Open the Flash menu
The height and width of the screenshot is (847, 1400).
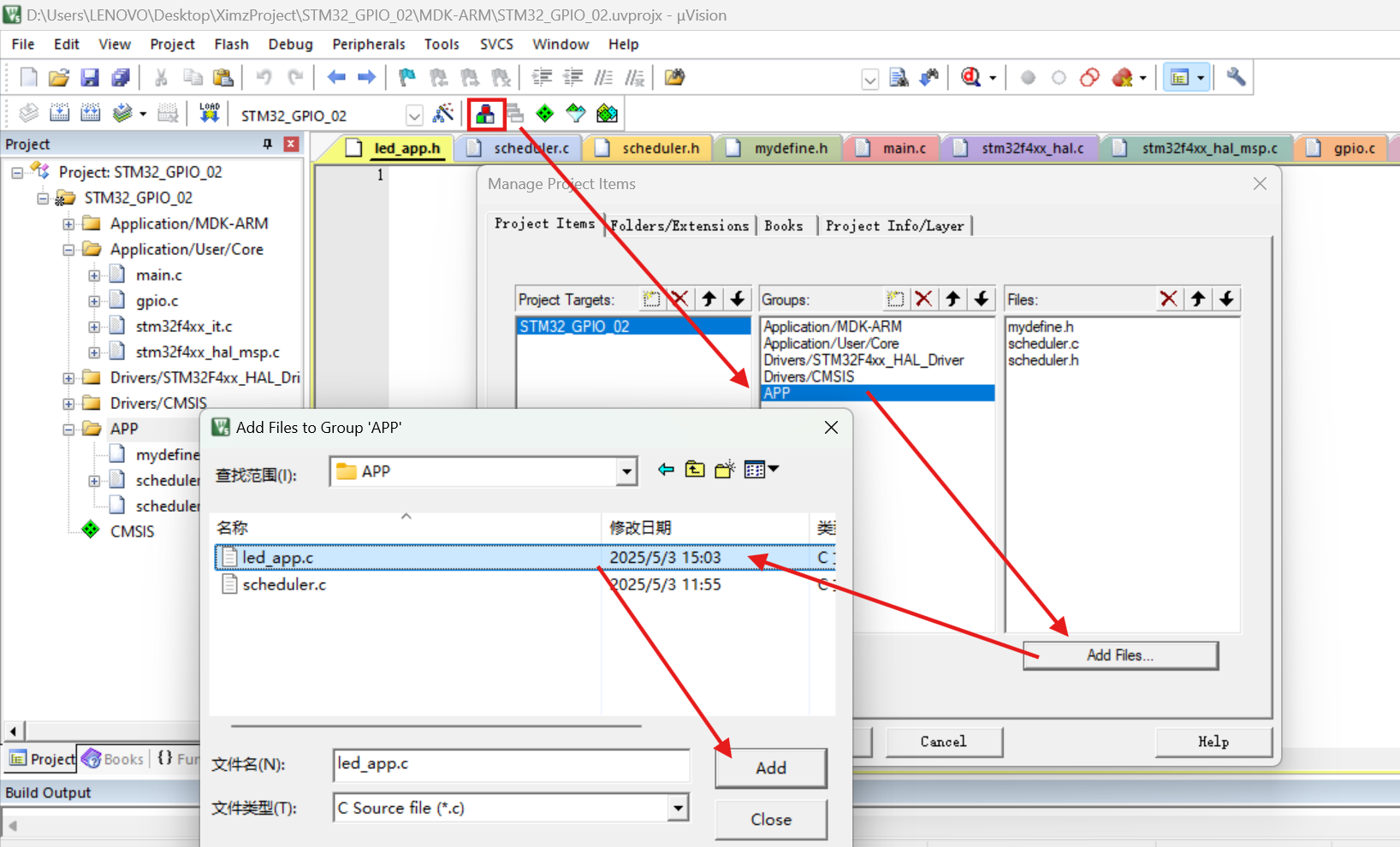pyautogui.click(x=231, y=44)
